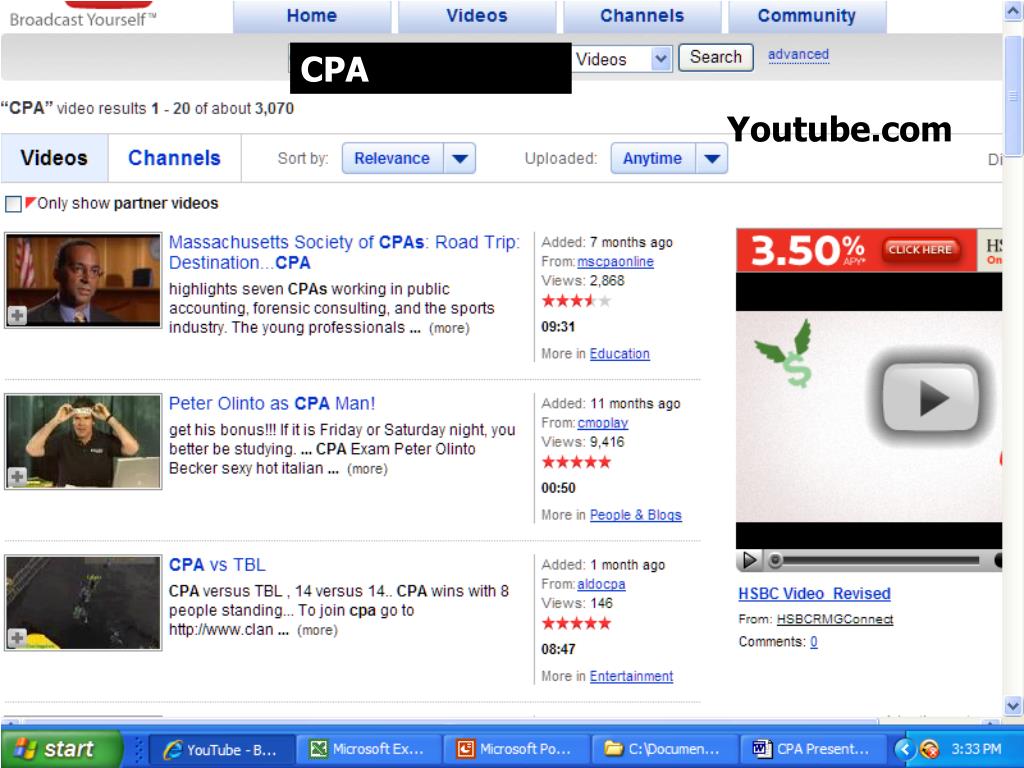The width and height of the screenshot is (1024, 768).
Task: Open Peter Olinto CPA Man thumbnail
Action: pos(83,441)
